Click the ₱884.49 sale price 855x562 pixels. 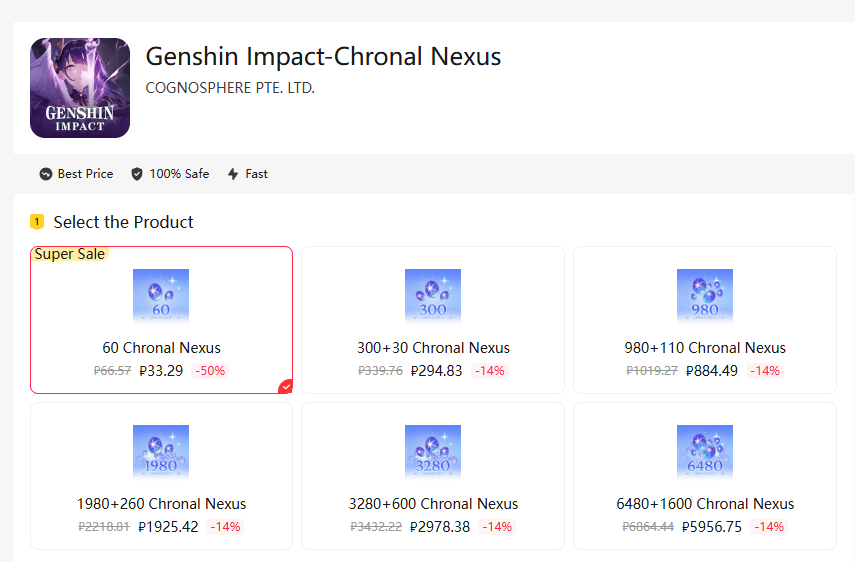712,371
